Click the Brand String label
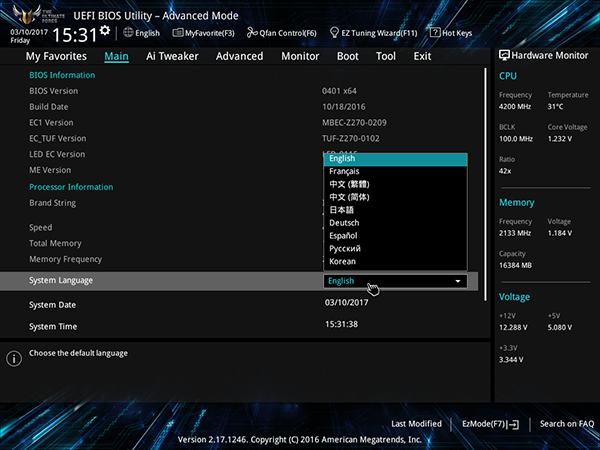 (52, 203)
